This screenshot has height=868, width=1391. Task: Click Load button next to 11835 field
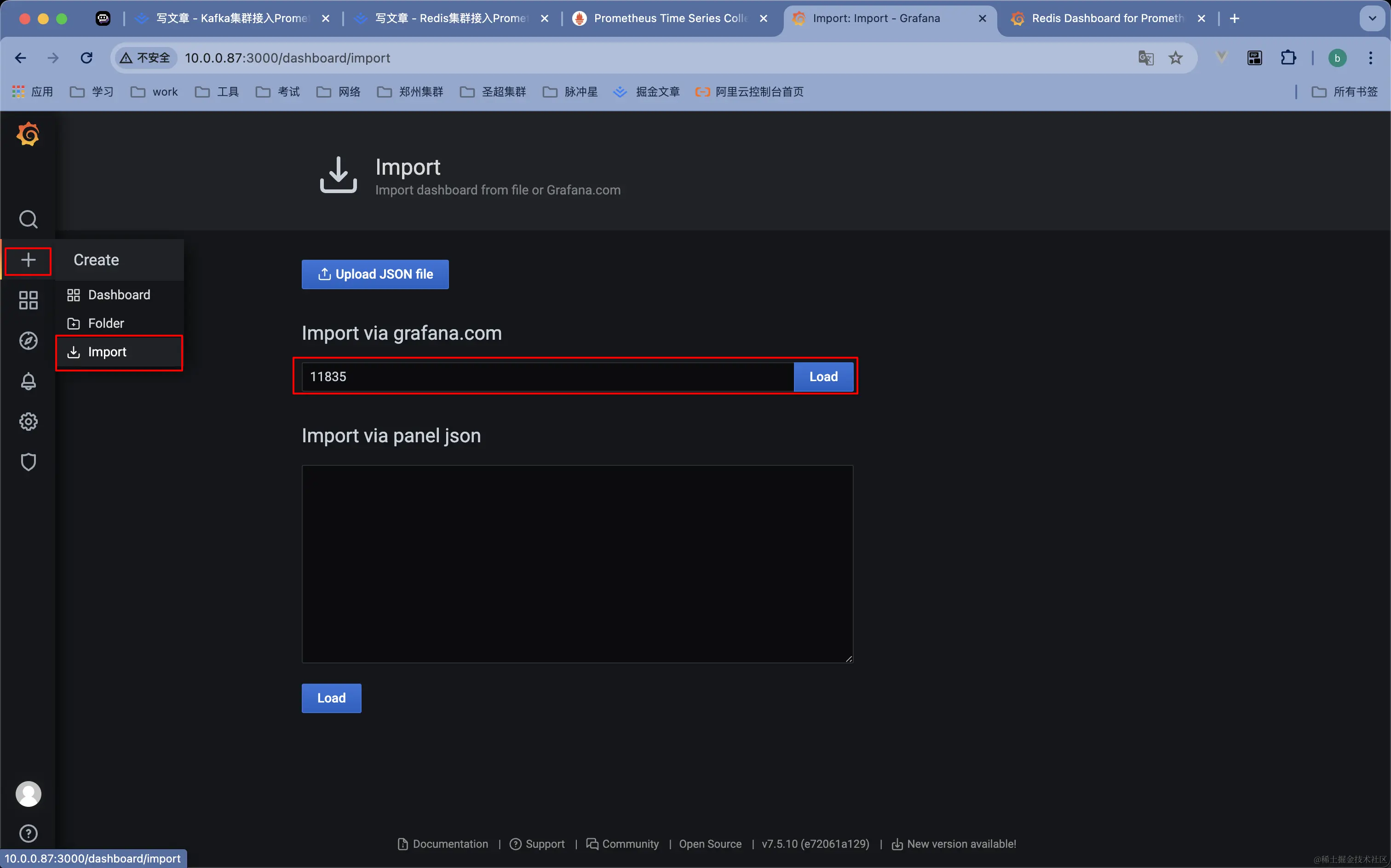click(823, 377)
